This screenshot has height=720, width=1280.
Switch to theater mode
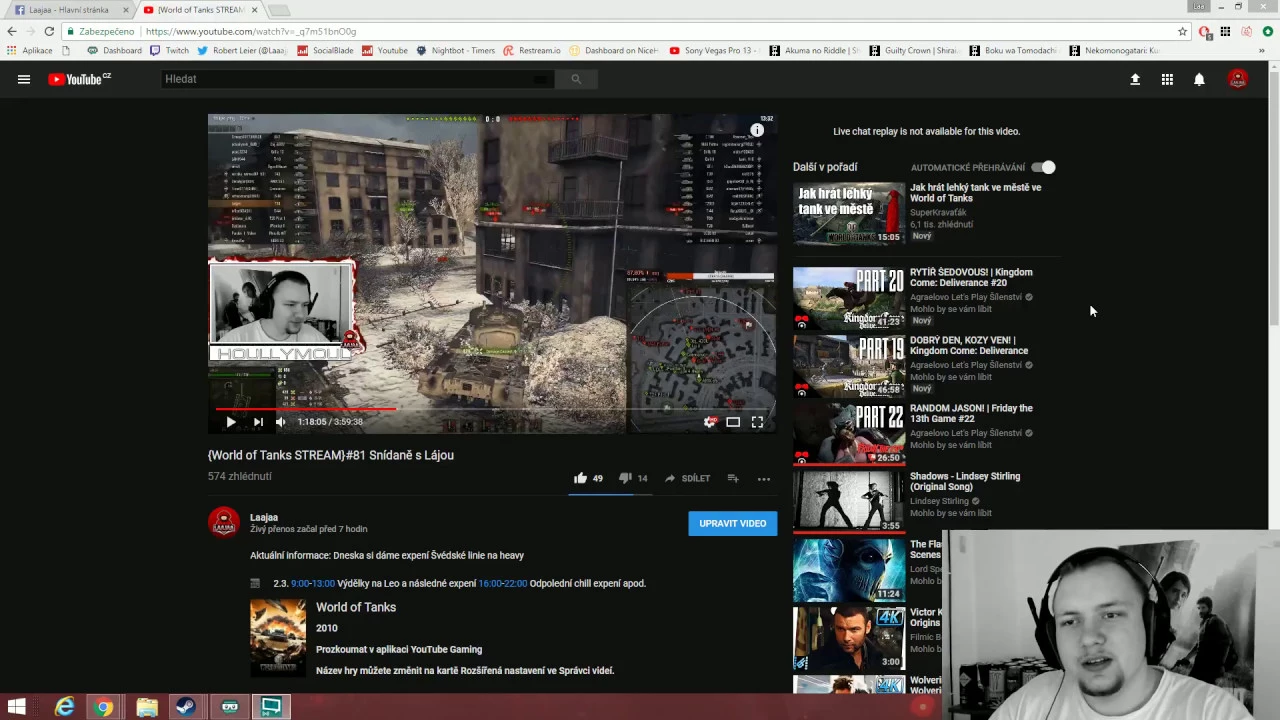733,422
